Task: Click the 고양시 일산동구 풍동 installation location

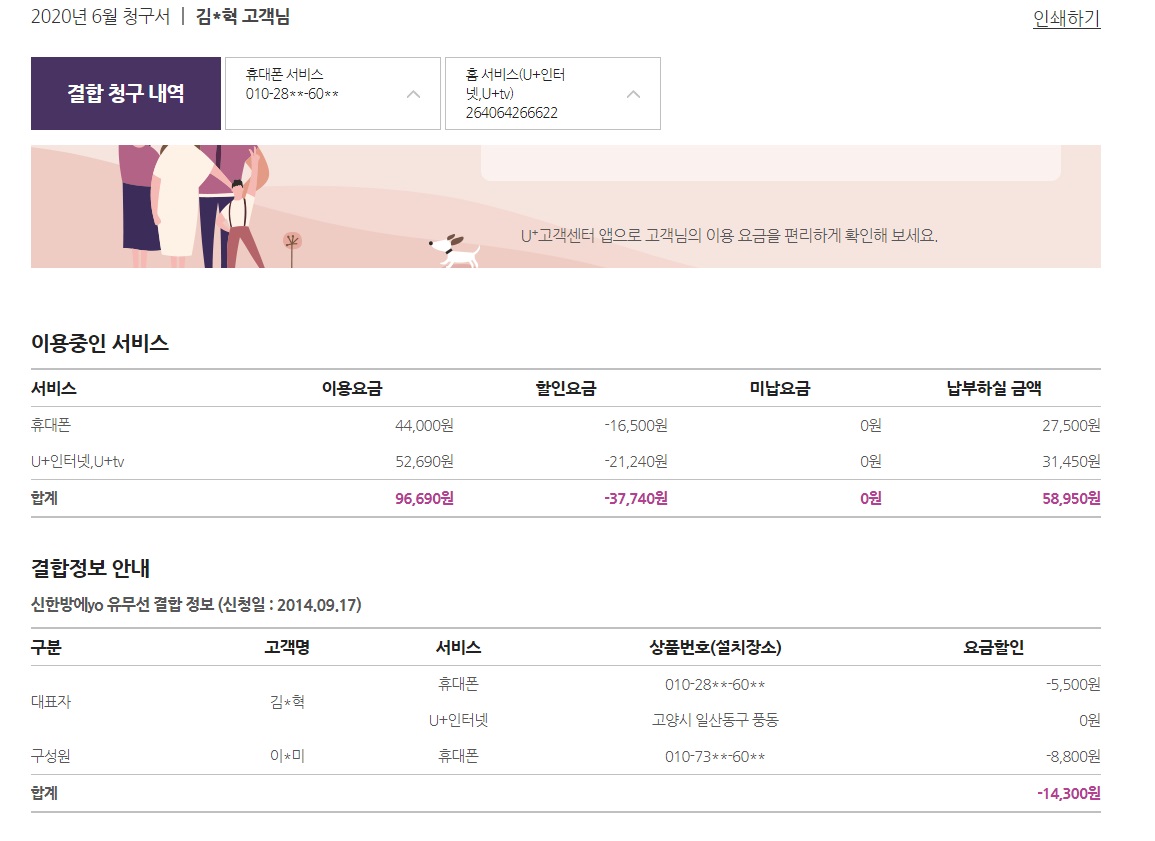Action: pos(714,720)
